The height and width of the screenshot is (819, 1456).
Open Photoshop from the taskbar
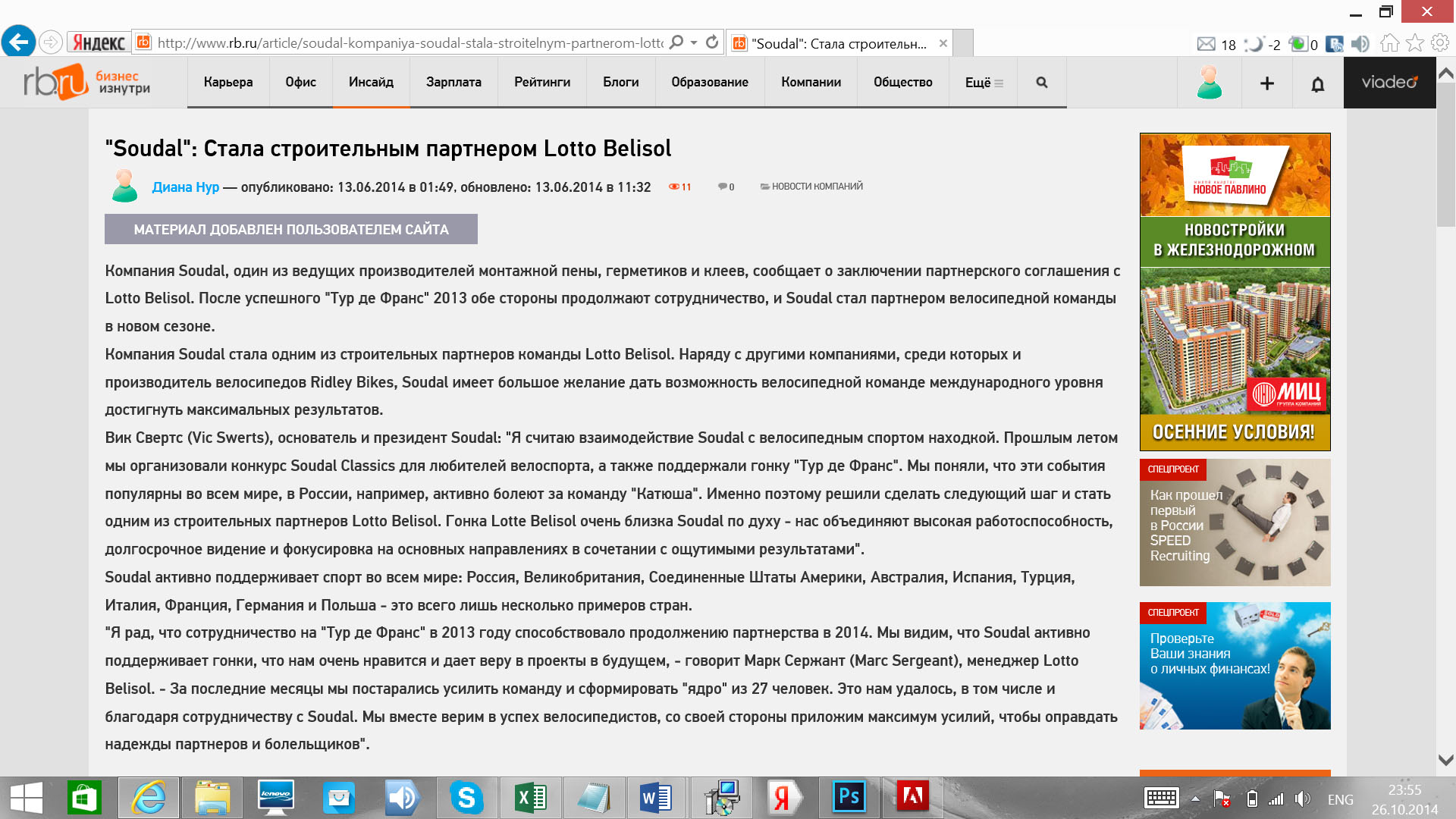pos(849,797)
